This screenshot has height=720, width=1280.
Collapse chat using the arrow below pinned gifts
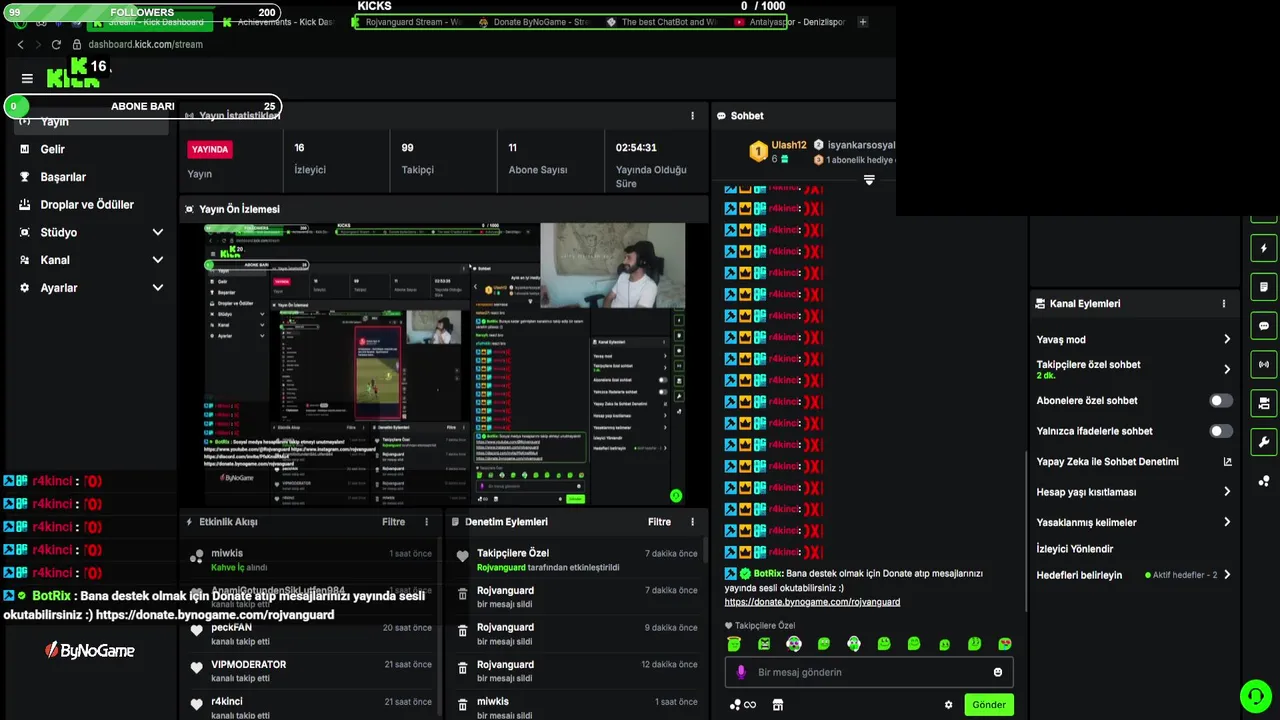[869, 180]
